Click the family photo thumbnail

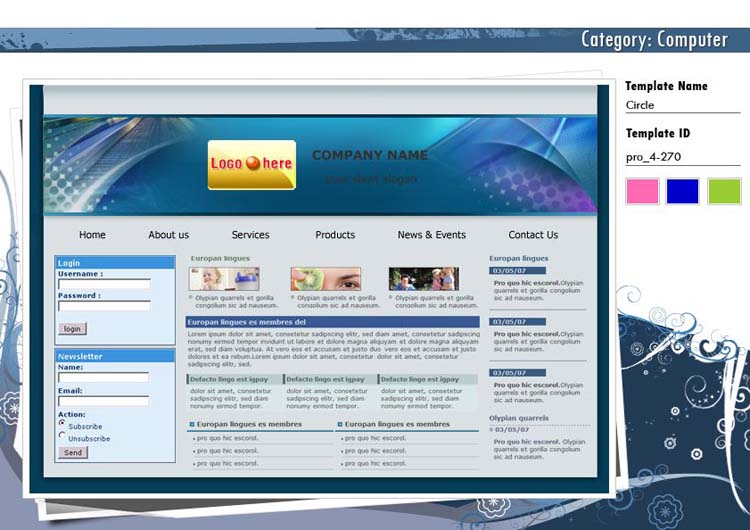tap(424, 279)
